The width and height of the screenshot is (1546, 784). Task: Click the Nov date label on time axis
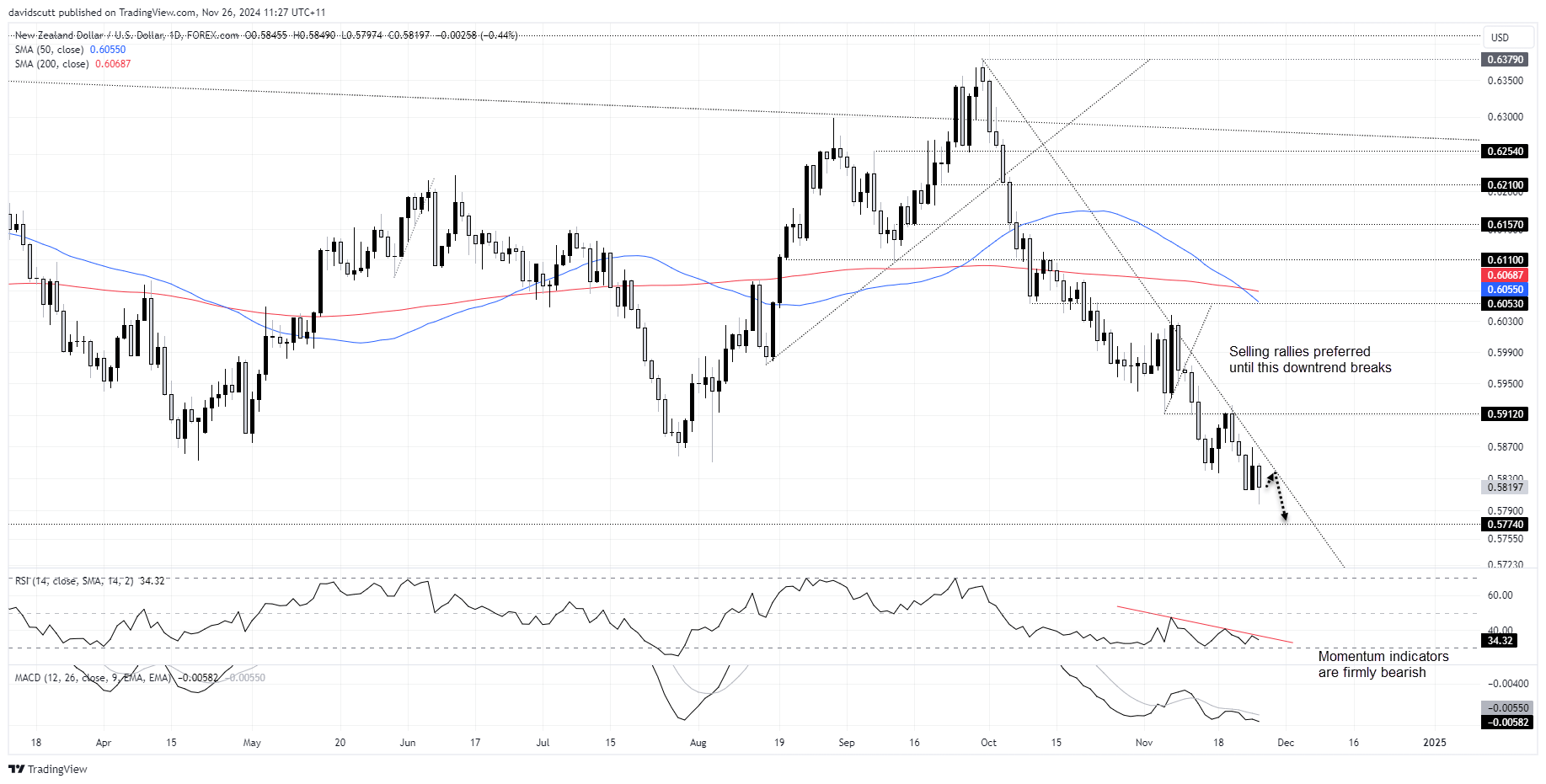[1144, 743]
